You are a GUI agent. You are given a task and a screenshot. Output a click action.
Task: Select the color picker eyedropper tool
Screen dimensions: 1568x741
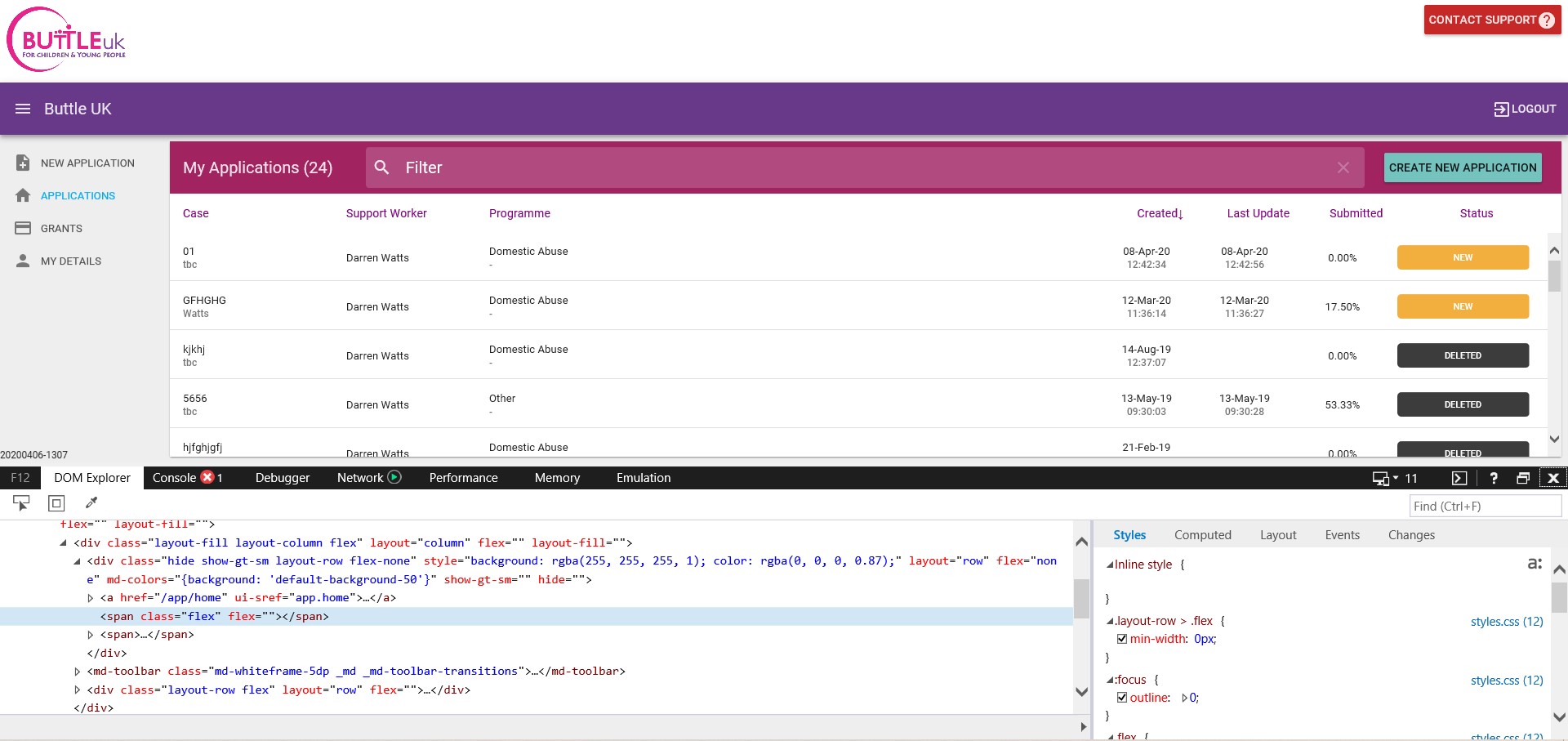(91, 503)
